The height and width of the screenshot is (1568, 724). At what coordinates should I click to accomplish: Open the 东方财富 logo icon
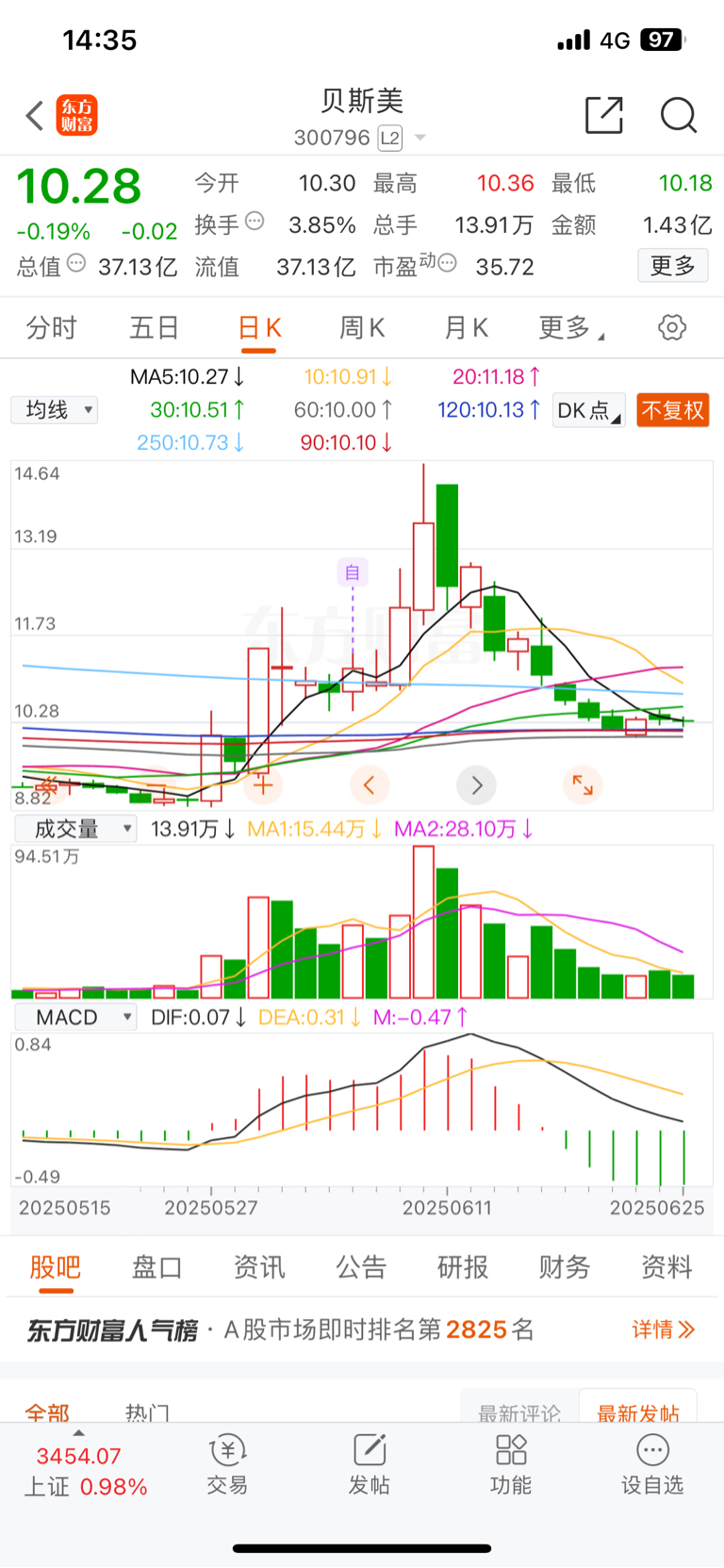pos(77,115)
